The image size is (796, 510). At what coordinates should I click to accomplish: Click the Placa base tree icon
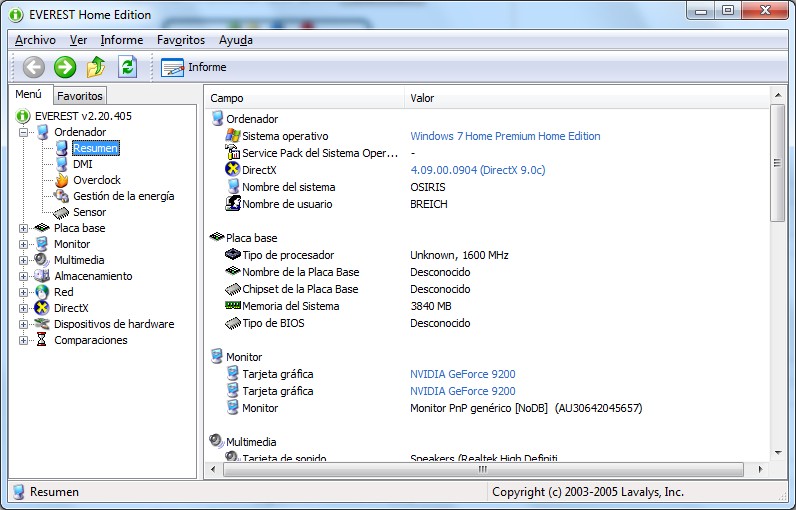coord(42,228)
